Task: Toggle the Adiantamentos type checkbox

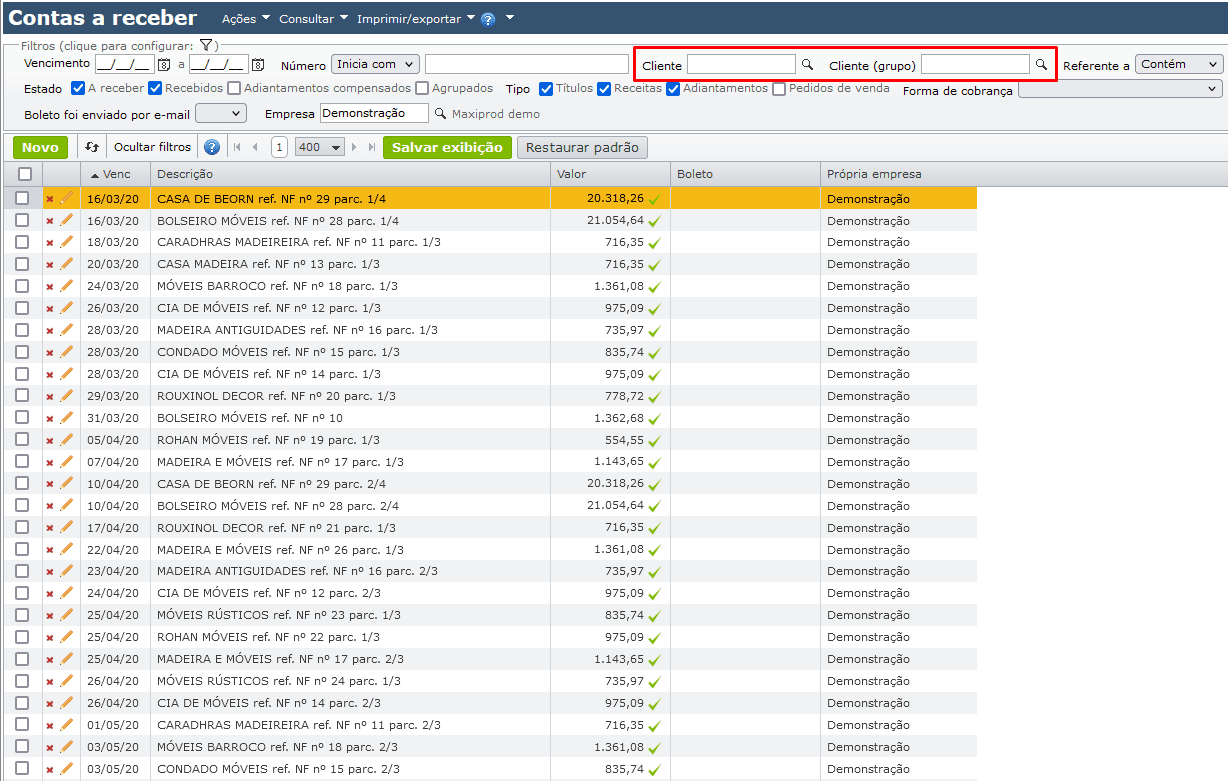Action: tap(674, 88)
